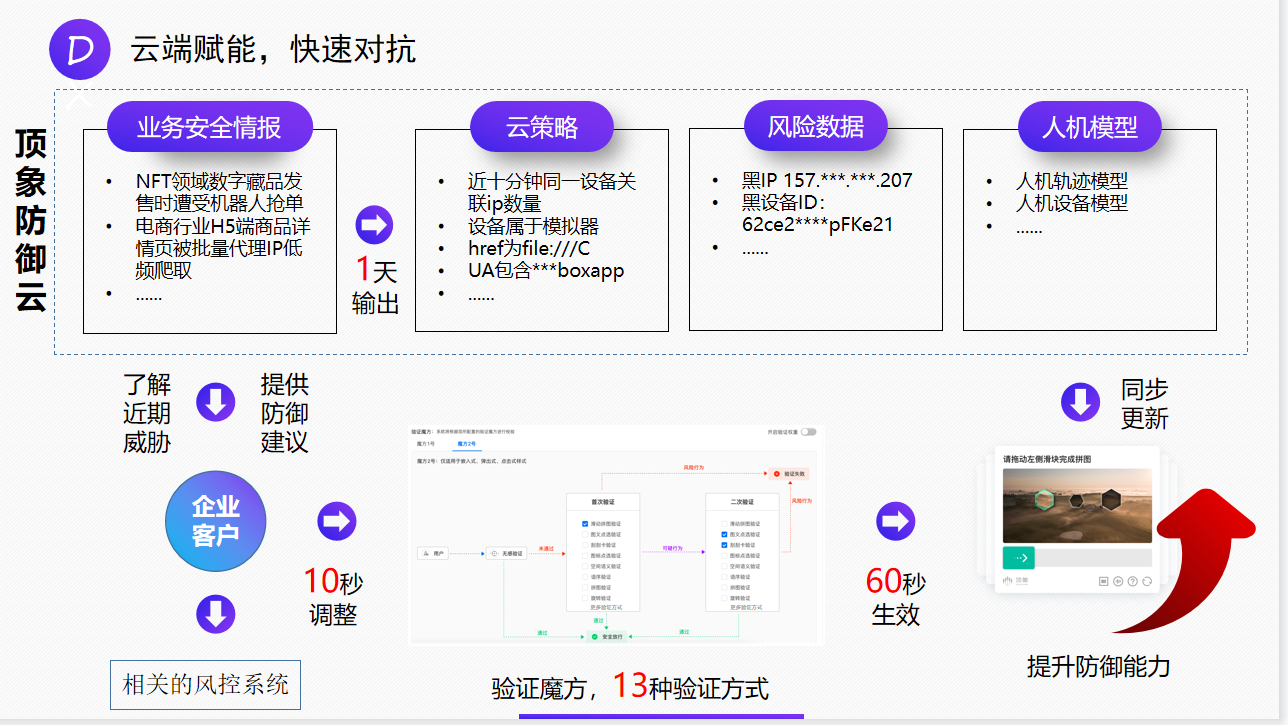Screen dimensions: 1288x725
Task: Click the 业务安全情报 header pill
Action: pyautogui.click(x=210, y=127)
